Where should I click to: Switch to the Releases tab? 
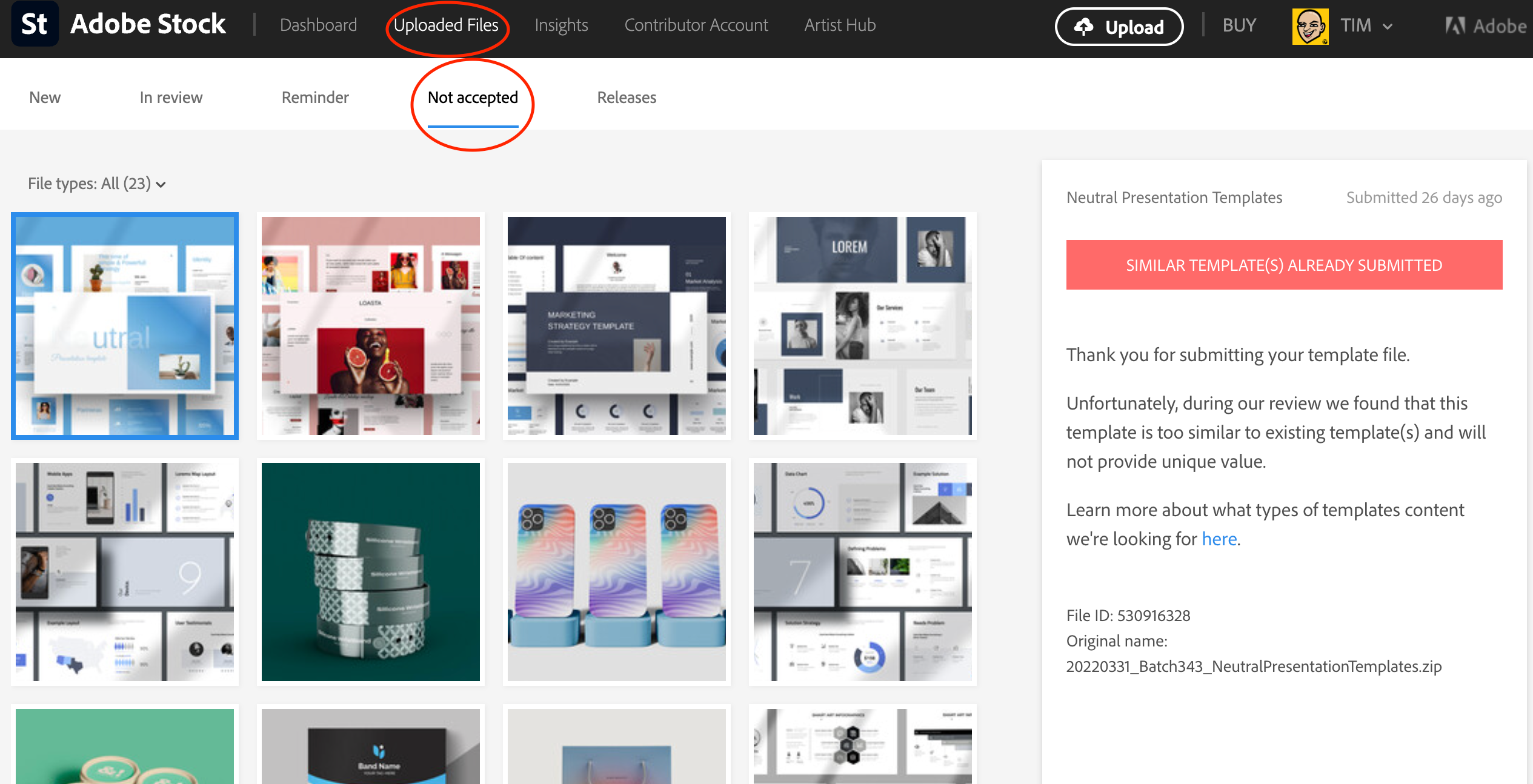[x=627, y=98]
